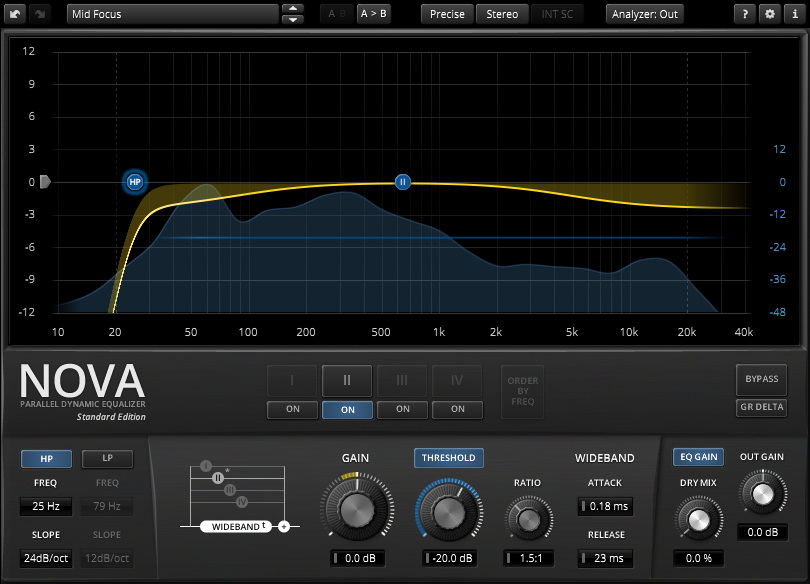The height and width of the screenshot is (584, 810).
Task: Select band II tab
Action: [347, 381]
